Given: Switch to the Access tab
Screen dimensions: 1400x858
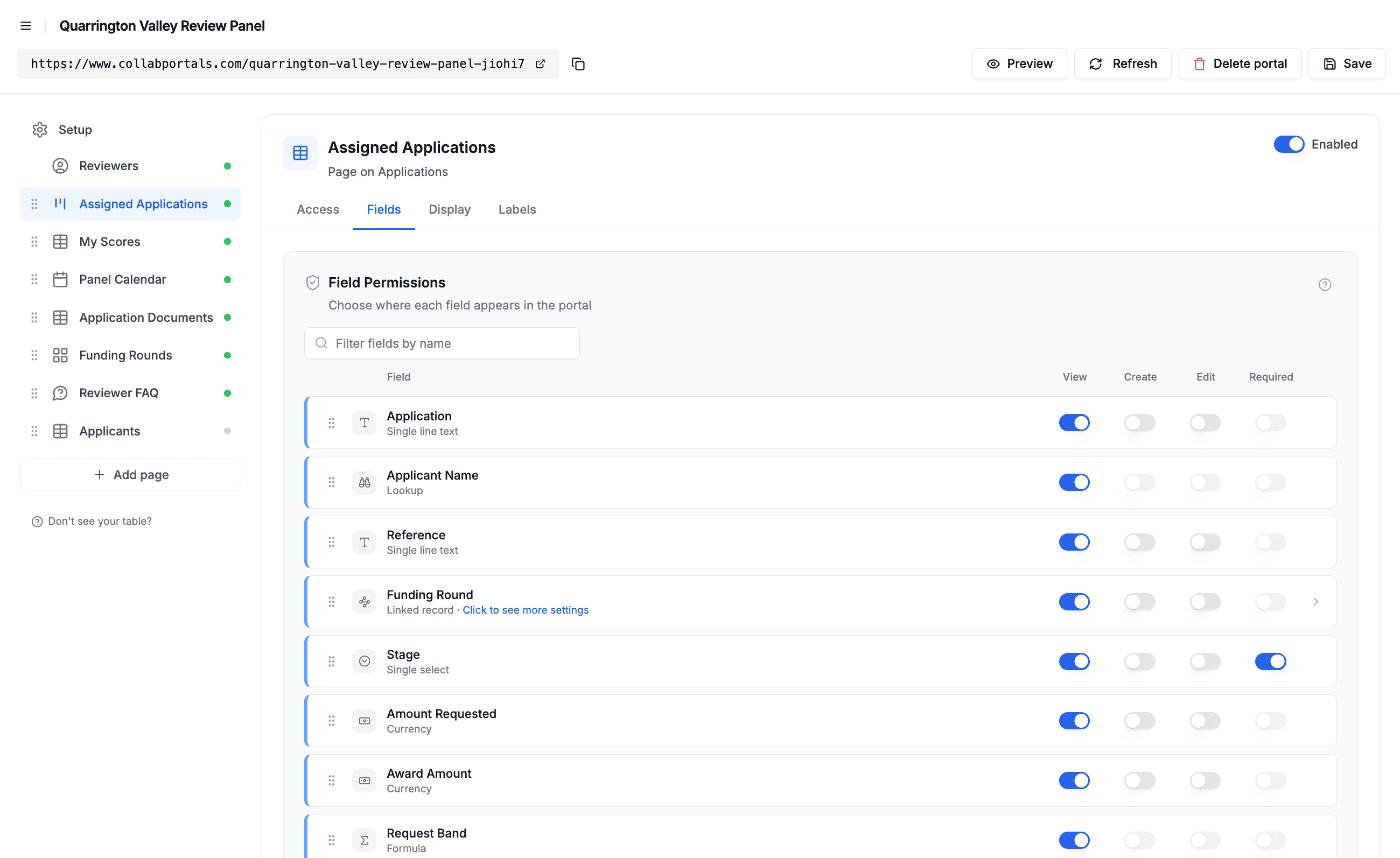Looking at the screenshot, I should 318,210.
